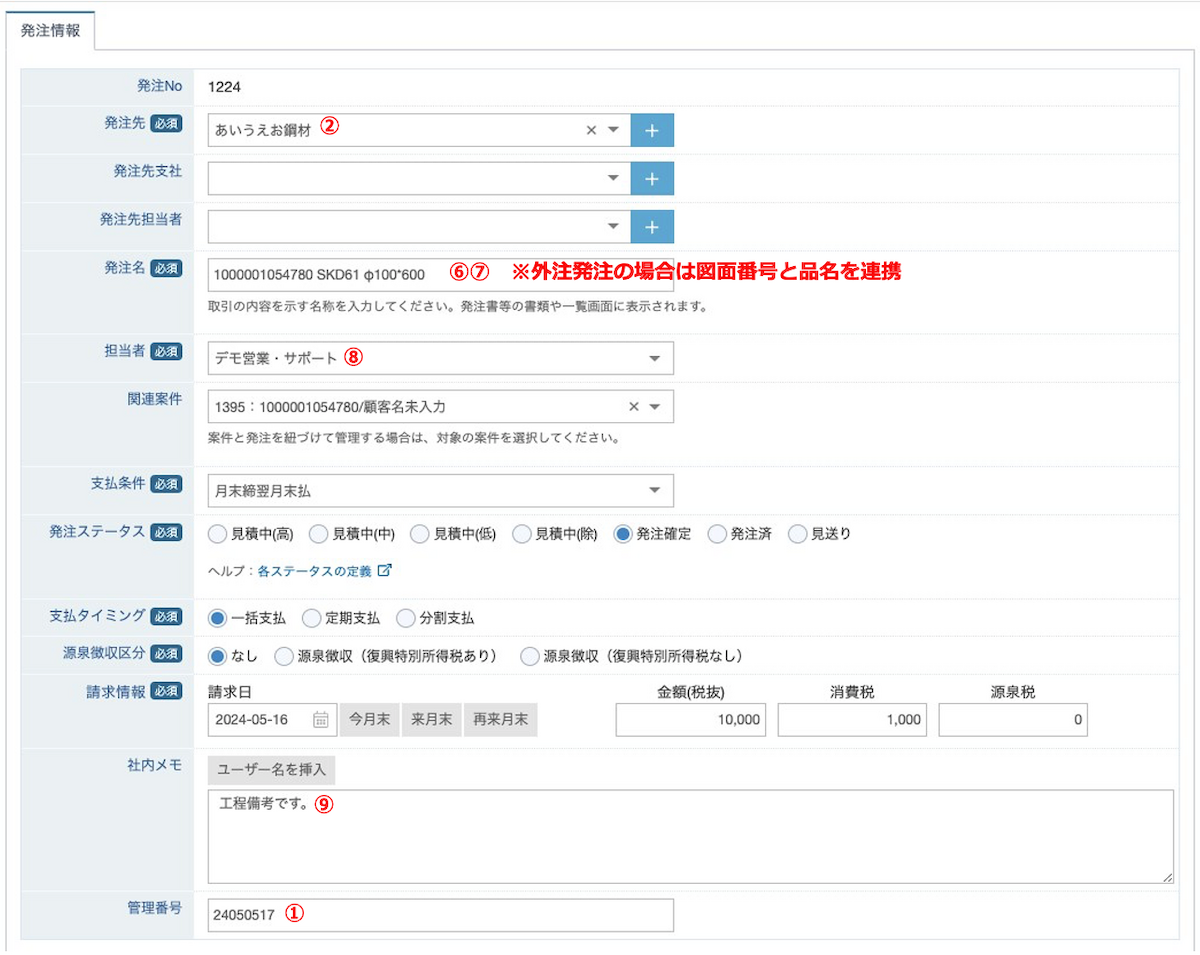Image resolution: width=1200 pixels, height=955 pixels.
Task: Click the plus button beside 発注先 field
Action: pos(652,130)
